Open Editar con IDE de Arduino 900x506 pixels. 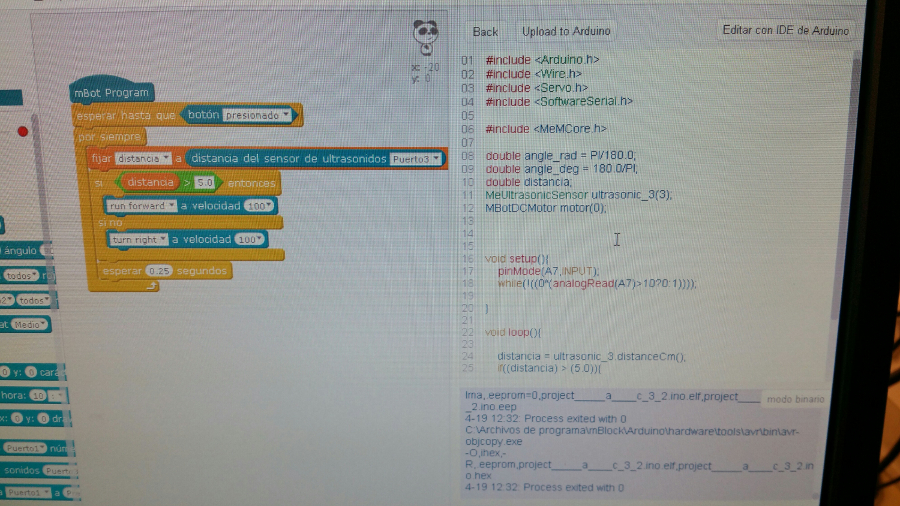click(785, 30)
